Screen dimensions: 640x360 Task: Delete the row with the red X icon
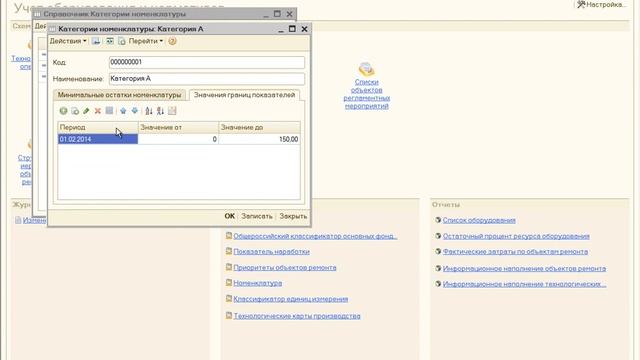(x=98, y=111)
